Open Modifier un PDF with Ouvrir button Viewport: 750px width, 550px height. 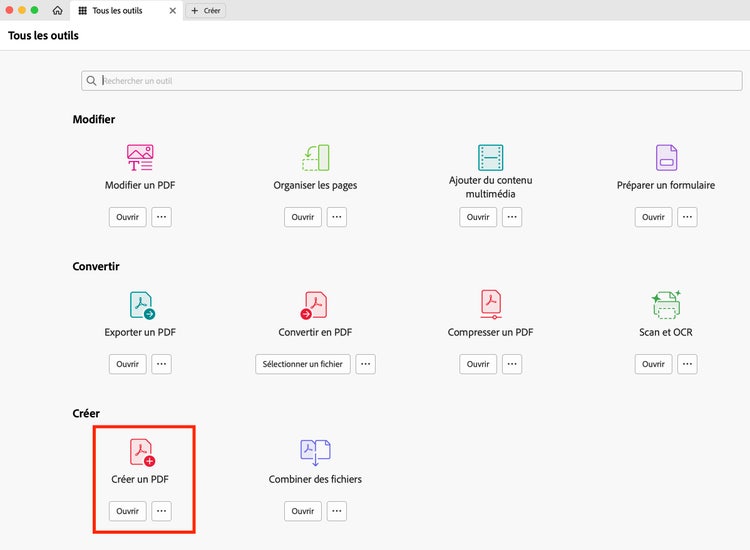pyautogui.click(x=127, y=217)
